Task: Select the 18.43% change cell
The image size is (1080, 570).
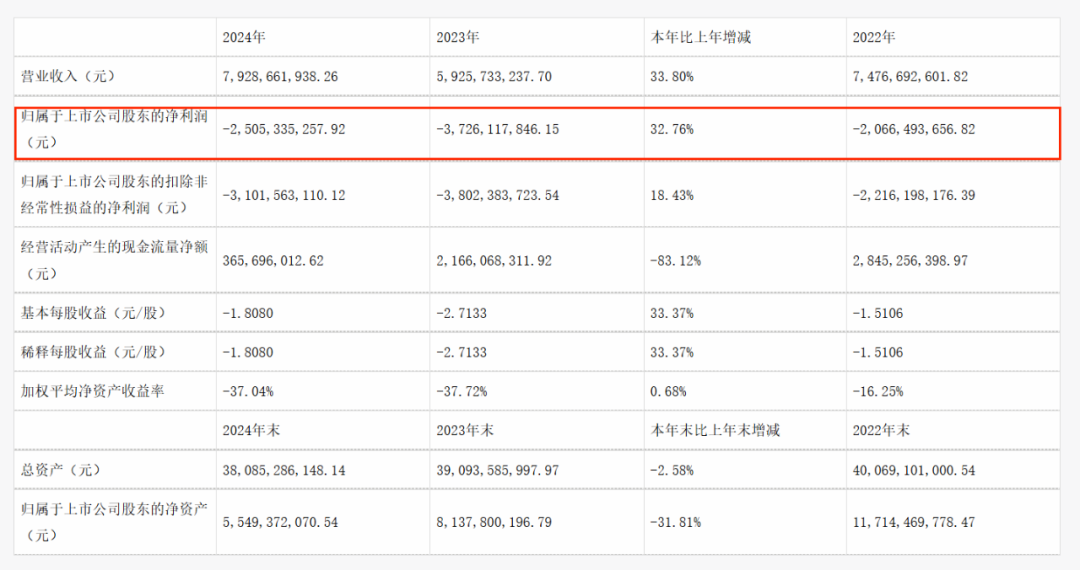Action: [x=670, y=195]
